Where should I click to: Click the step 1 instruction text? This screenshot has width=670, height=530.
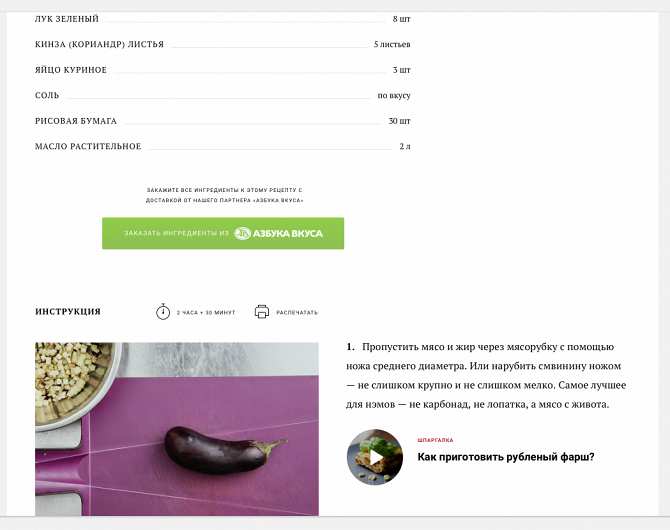click(x=486, y=376)
